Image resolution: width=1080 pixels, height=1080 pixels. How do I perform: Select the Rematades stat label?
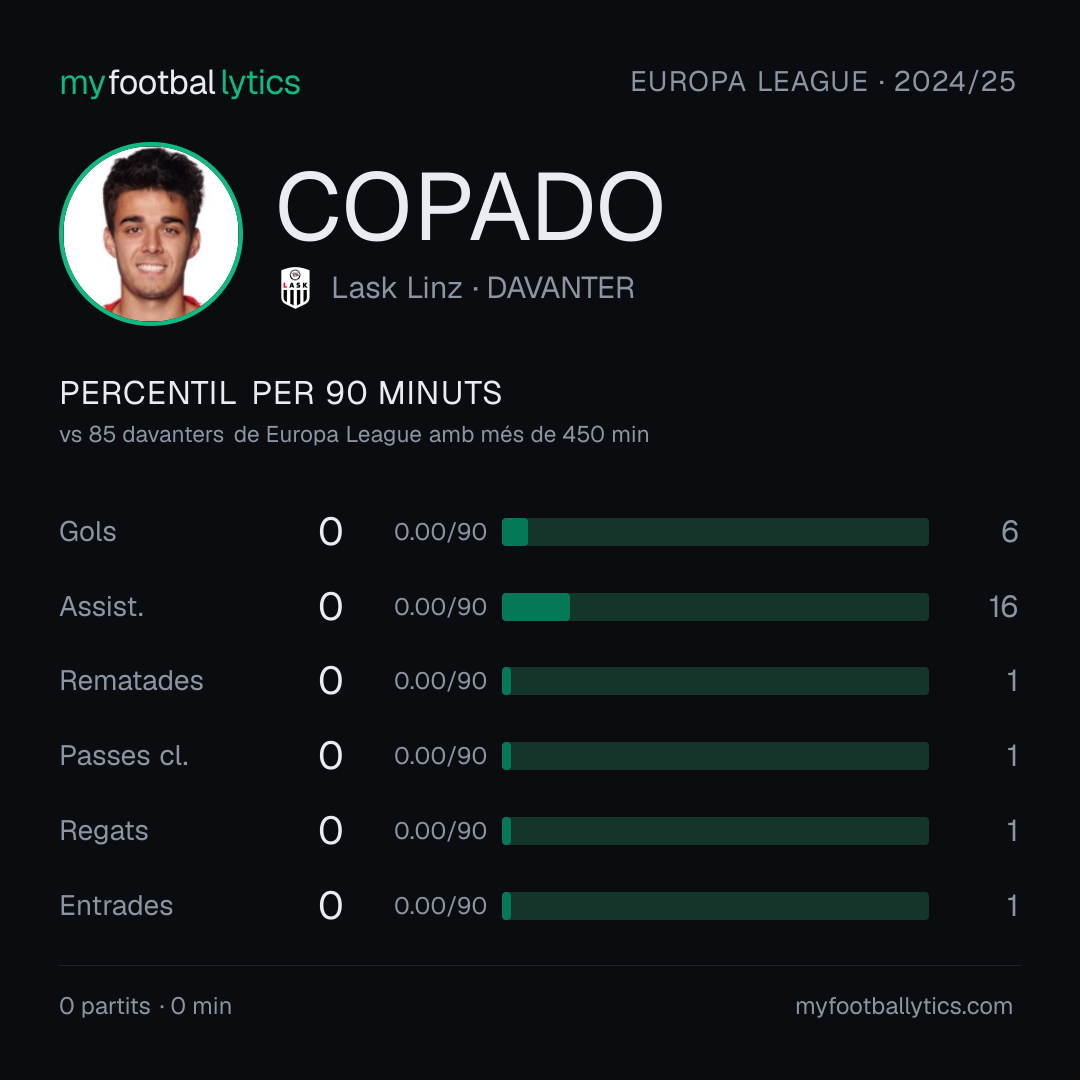pos(132,681)
